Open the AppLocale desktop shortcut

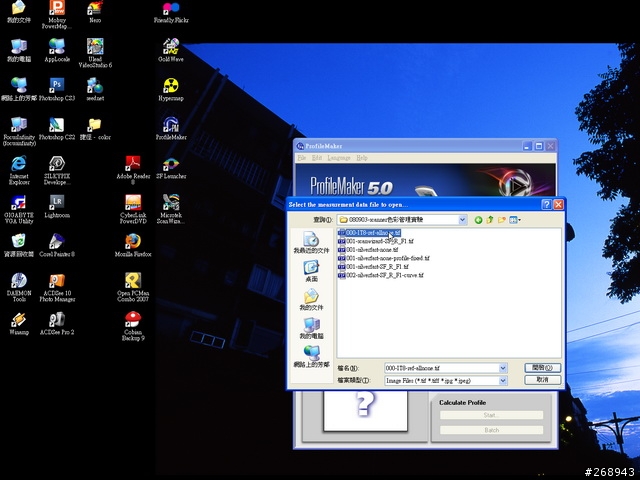(x=57, y=50)
